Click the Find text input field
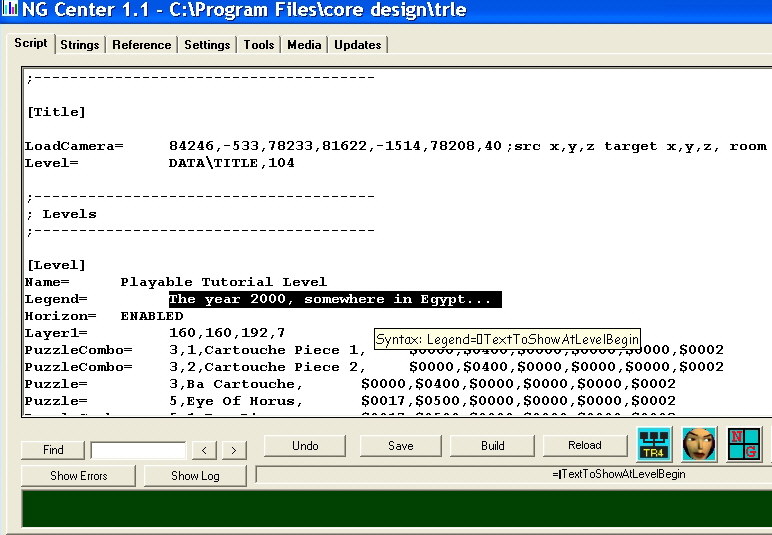 (137, 450)
